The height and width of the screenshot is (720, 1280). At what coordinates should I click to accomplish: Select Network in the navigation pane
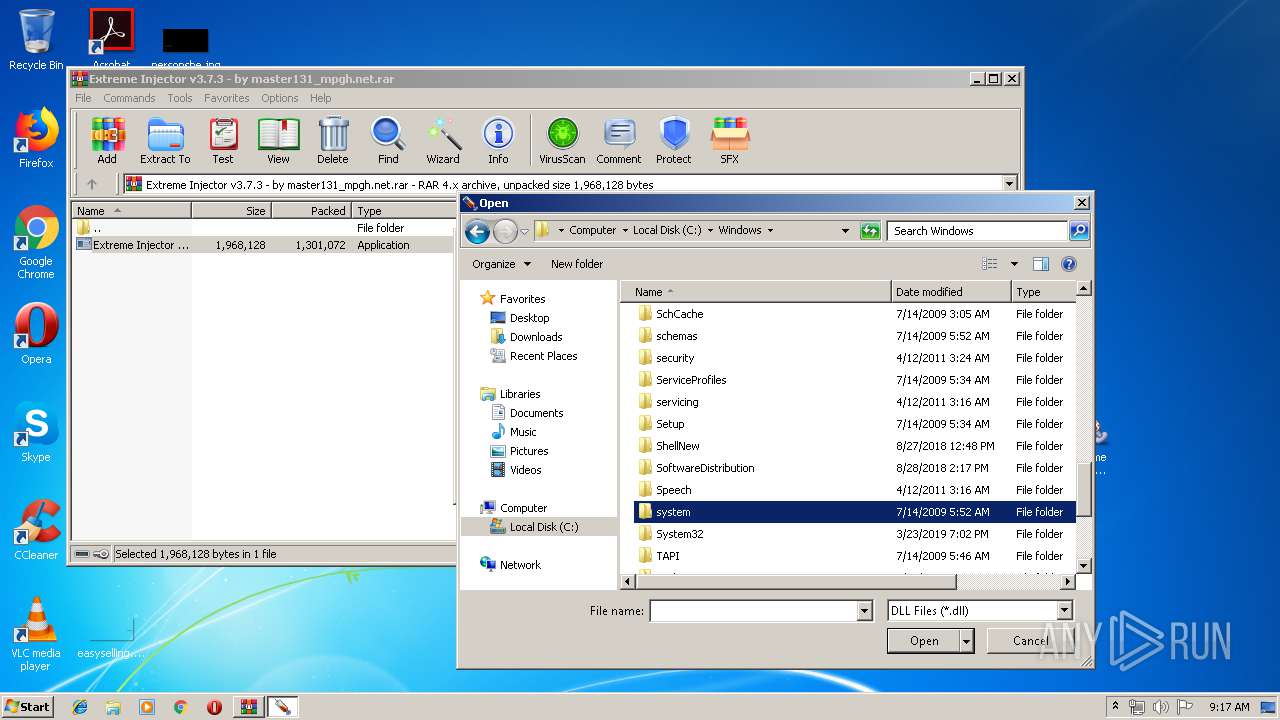click(x=520, y=565)
